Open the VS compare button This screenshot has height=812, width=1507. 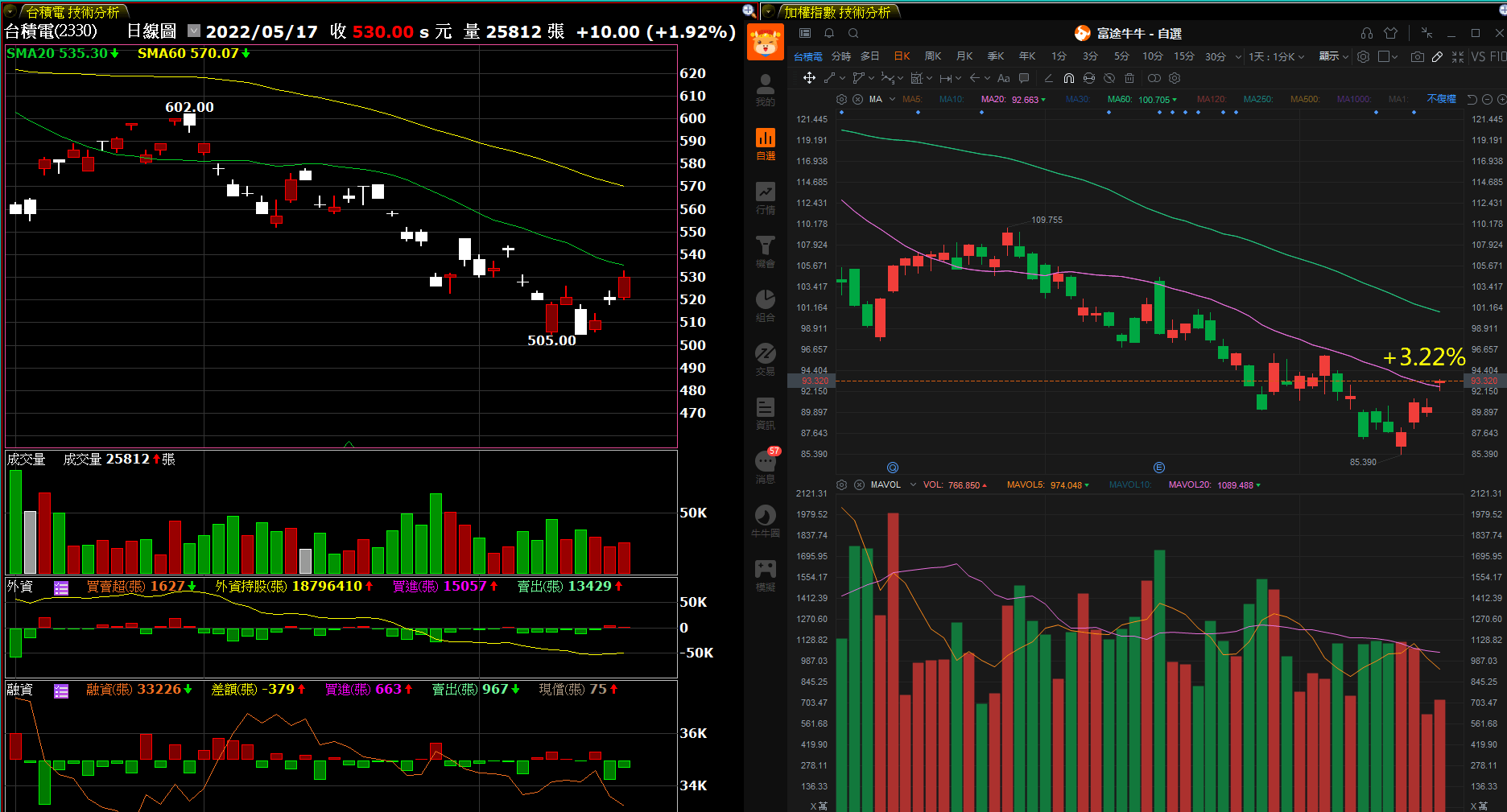[x=1478, y=56]
